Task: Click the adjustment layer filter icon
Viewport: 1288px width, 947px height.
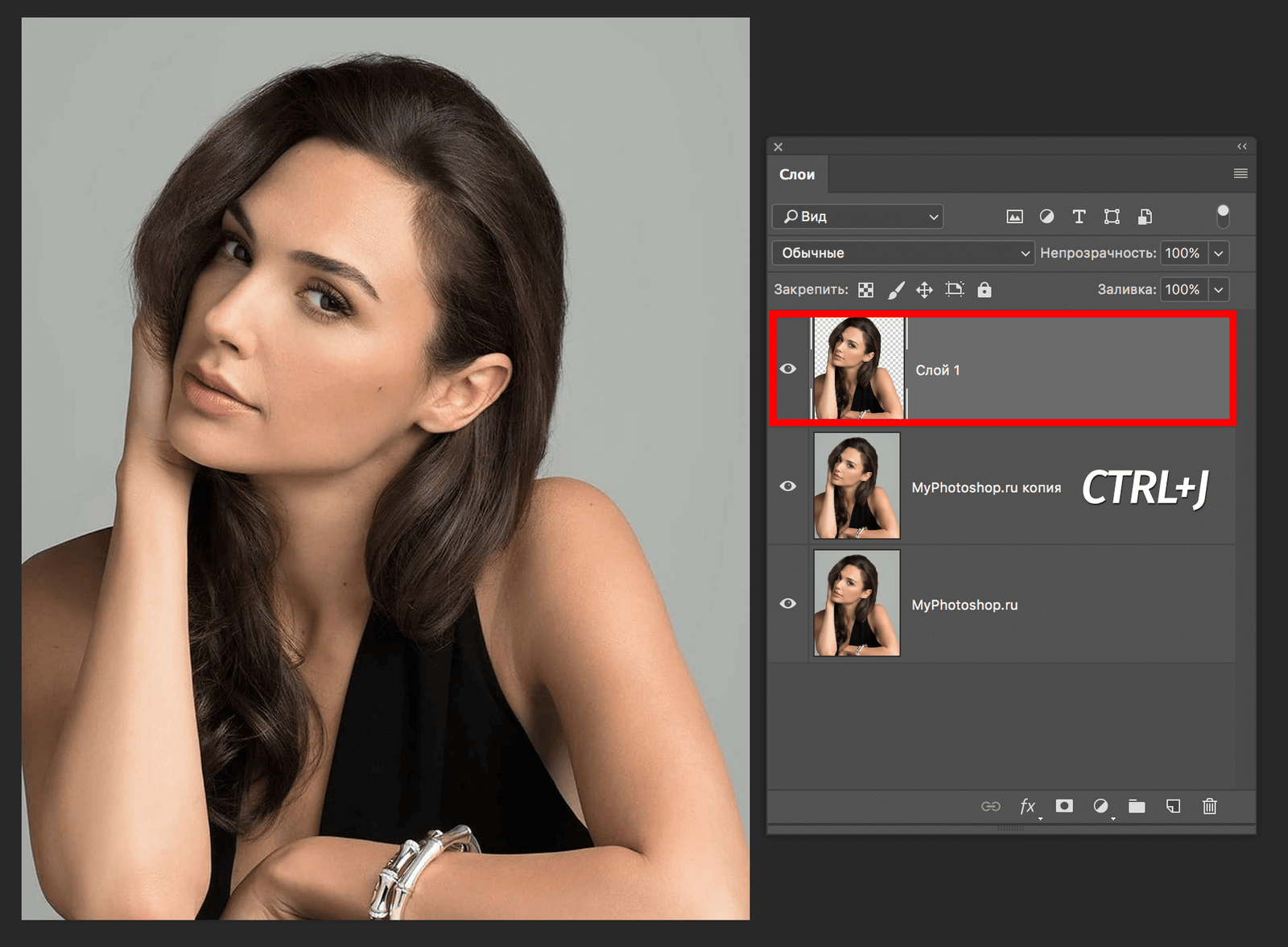Action: pyautogui.click(x=1046, y=217)
